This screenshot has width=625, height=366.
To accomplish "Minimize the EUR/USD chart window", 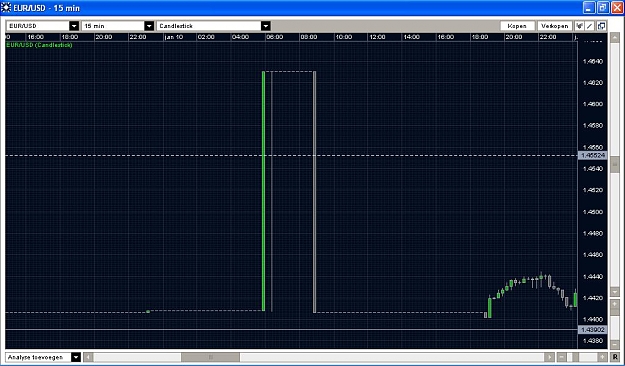I will (x=590, y=8).
